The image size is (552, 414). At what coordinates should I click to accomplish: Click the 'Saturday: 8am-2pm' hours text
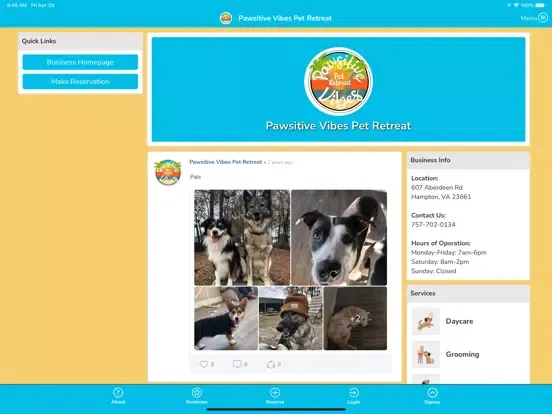pos(440,262)
